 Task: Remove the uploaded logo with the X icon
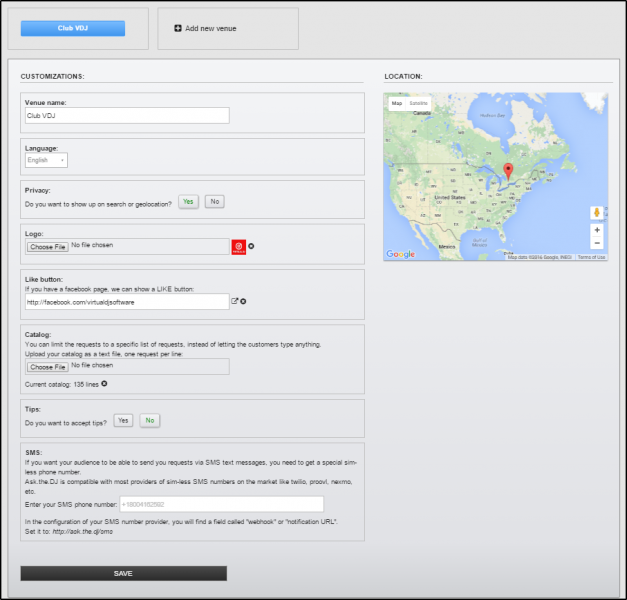pos(251,246)
